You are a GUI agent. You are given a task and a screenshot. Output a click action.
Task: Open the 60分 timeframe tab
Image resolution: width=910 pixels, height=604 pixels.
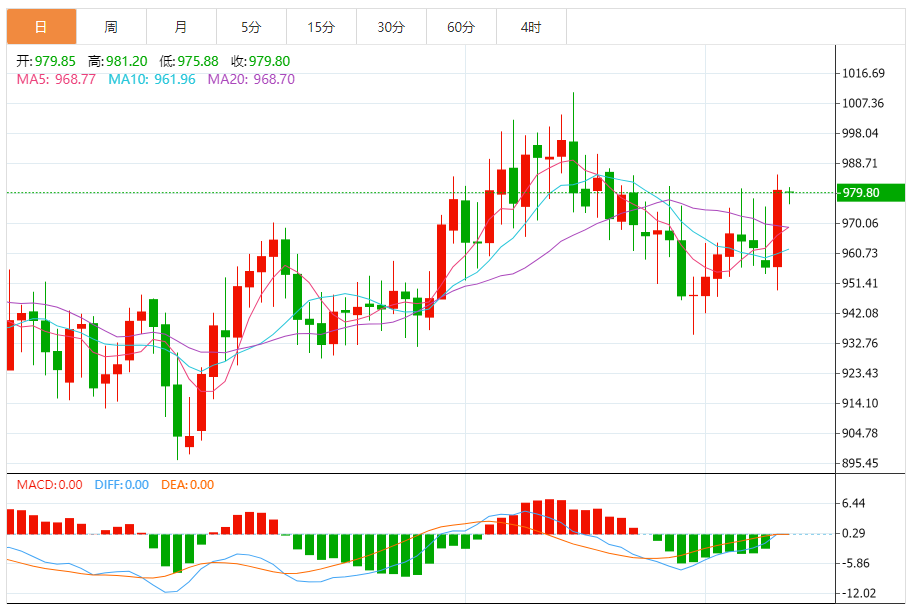pos(461,27)
